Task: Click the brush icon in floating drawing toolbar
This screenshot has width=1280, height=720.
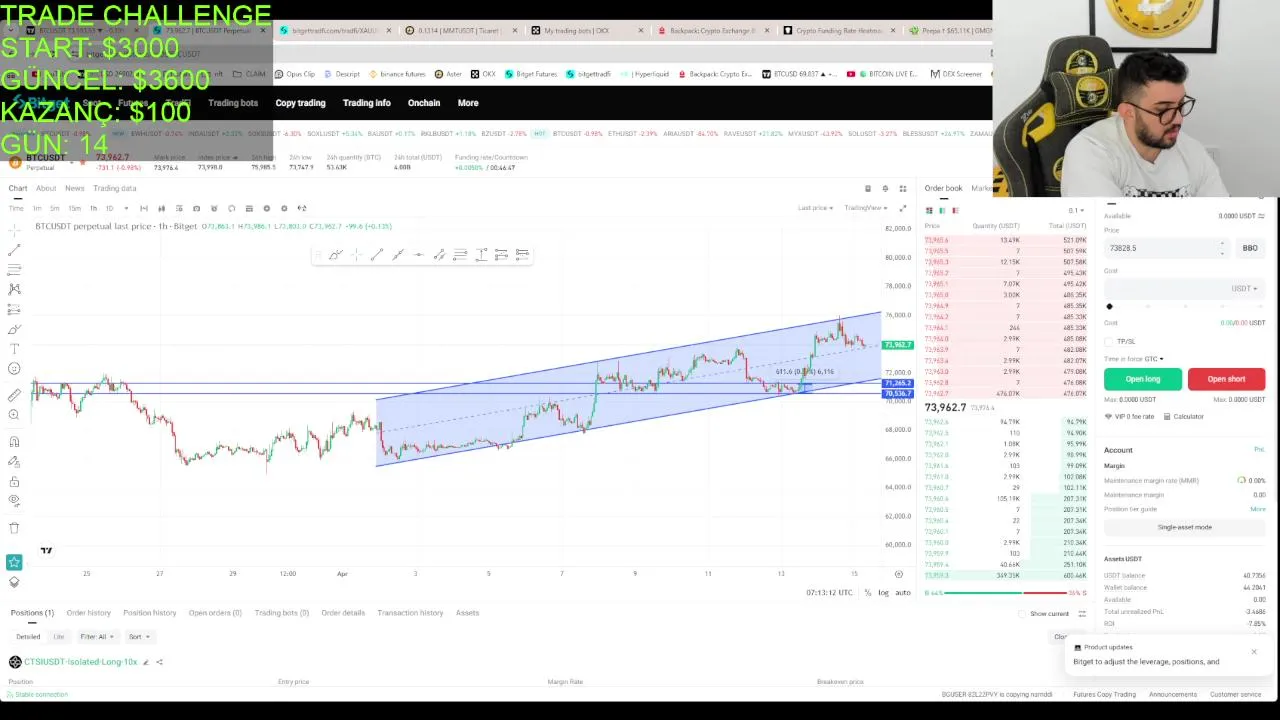Action: (335, 255)
